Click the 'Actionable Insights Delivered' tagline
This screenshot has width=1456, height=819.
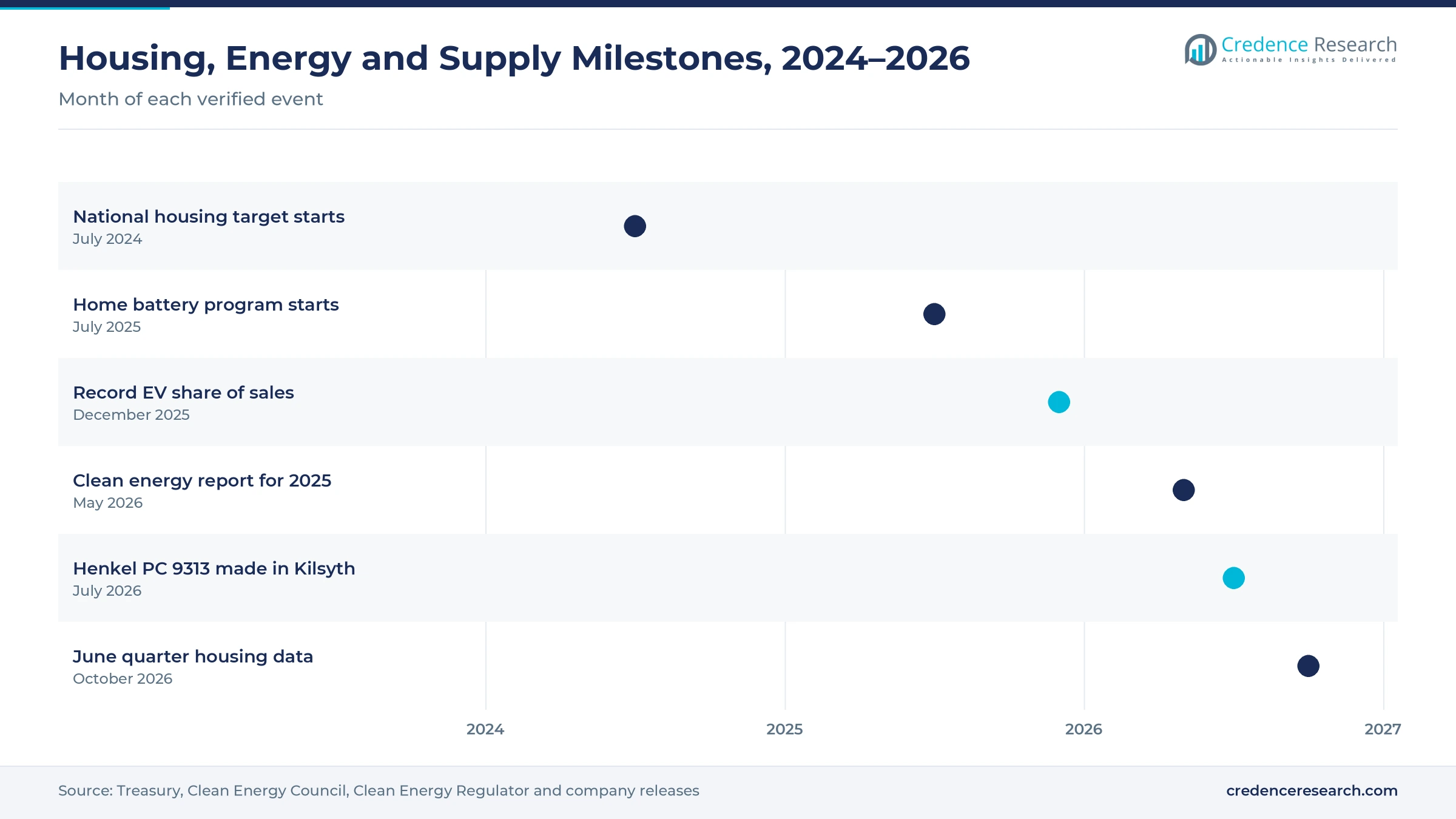coord(1309,60)
